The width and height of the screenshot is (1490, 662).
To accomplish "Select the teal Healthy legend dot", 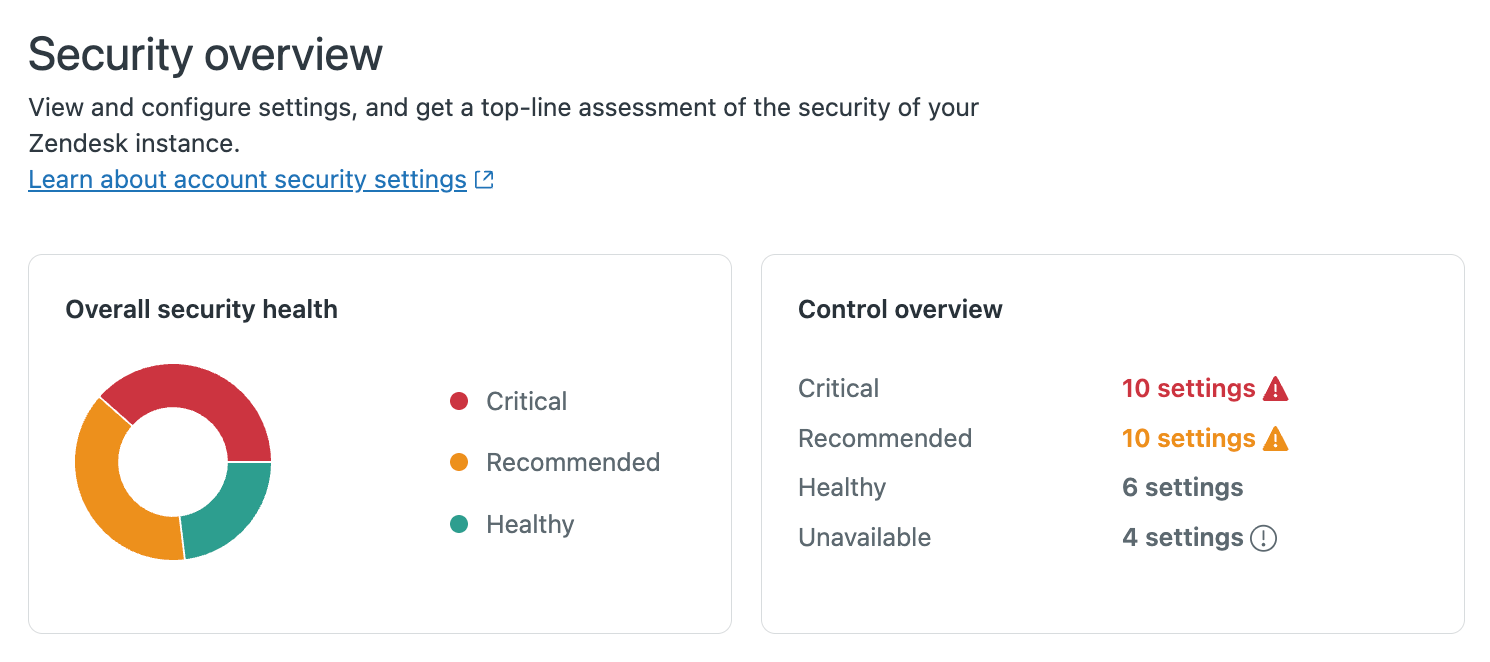I will click(x=458, y=524).
